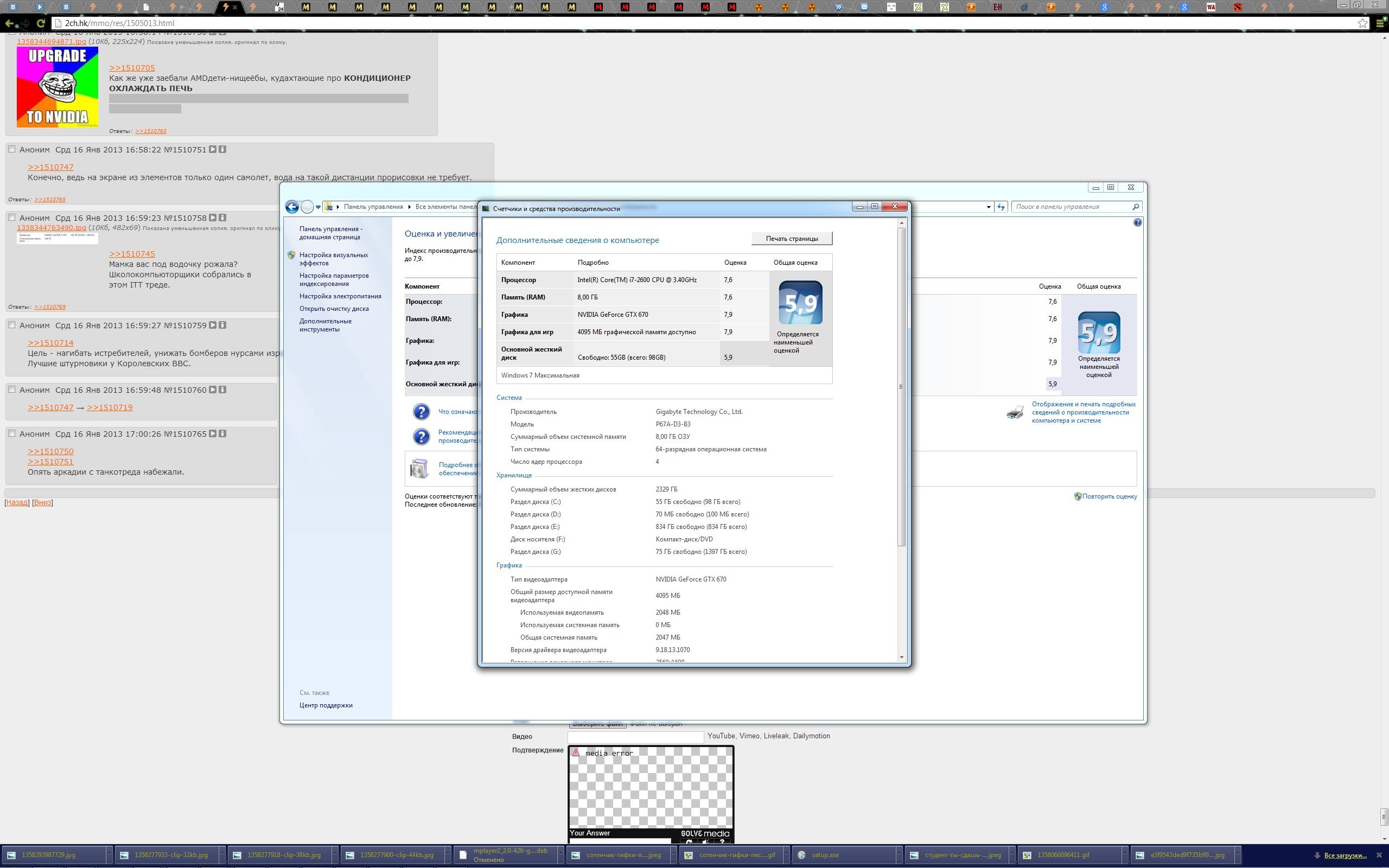The image size is (1389, 868).
Task: Click 'Повторить оценку' link
Action: click(1110, 496)
